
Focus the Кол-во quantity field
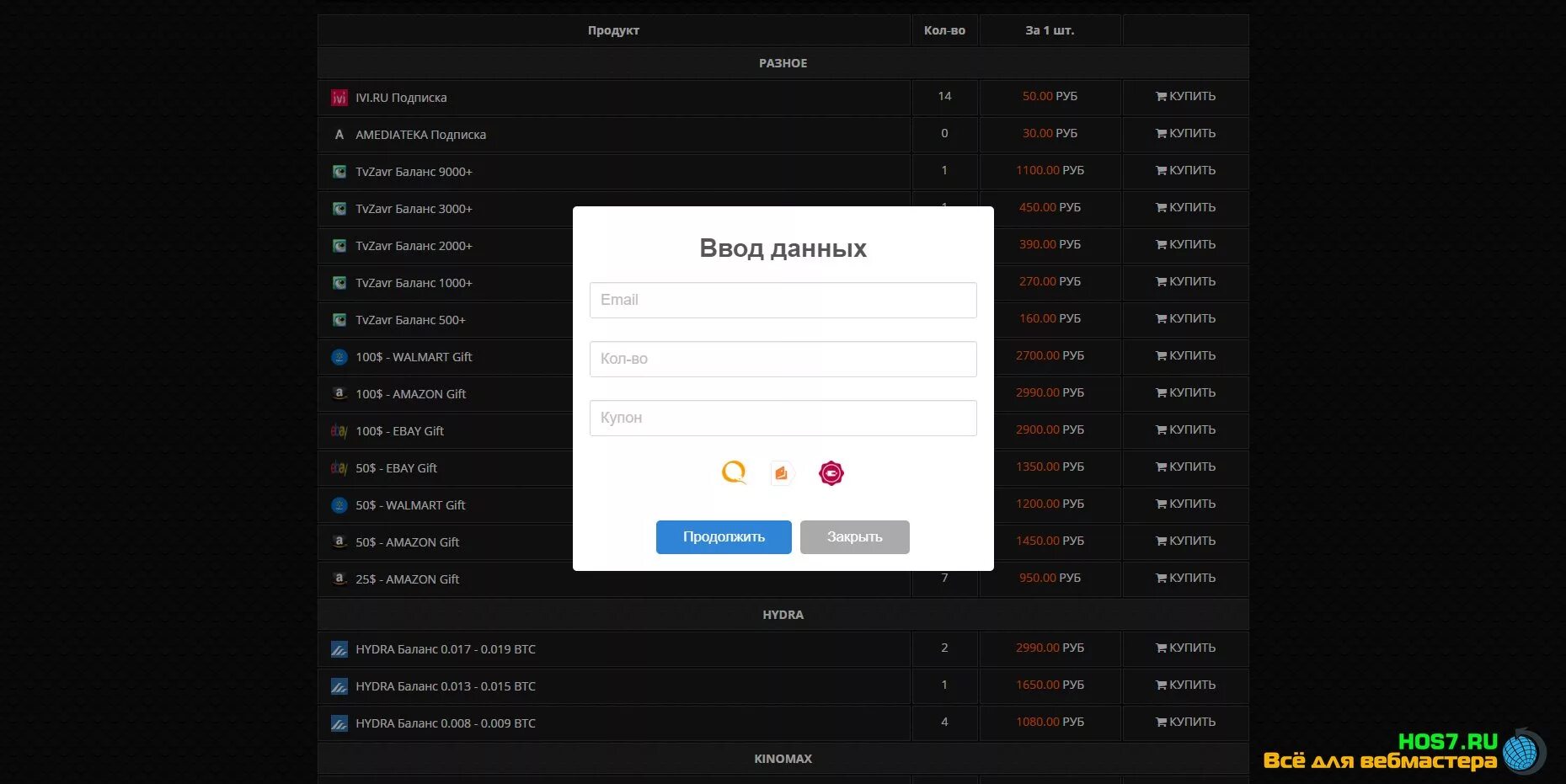(x=783, y=359)
